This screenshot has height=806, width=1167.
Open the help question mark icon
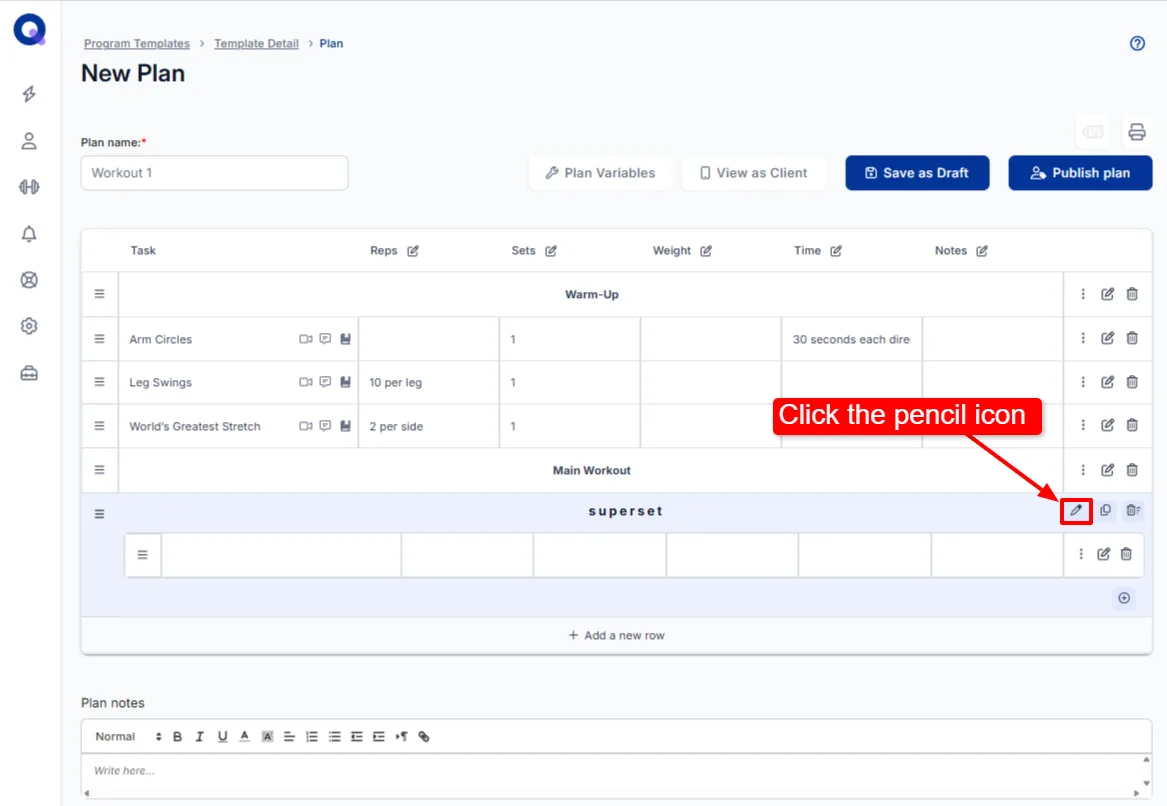pyautogui.click(x=1137, y=43)
